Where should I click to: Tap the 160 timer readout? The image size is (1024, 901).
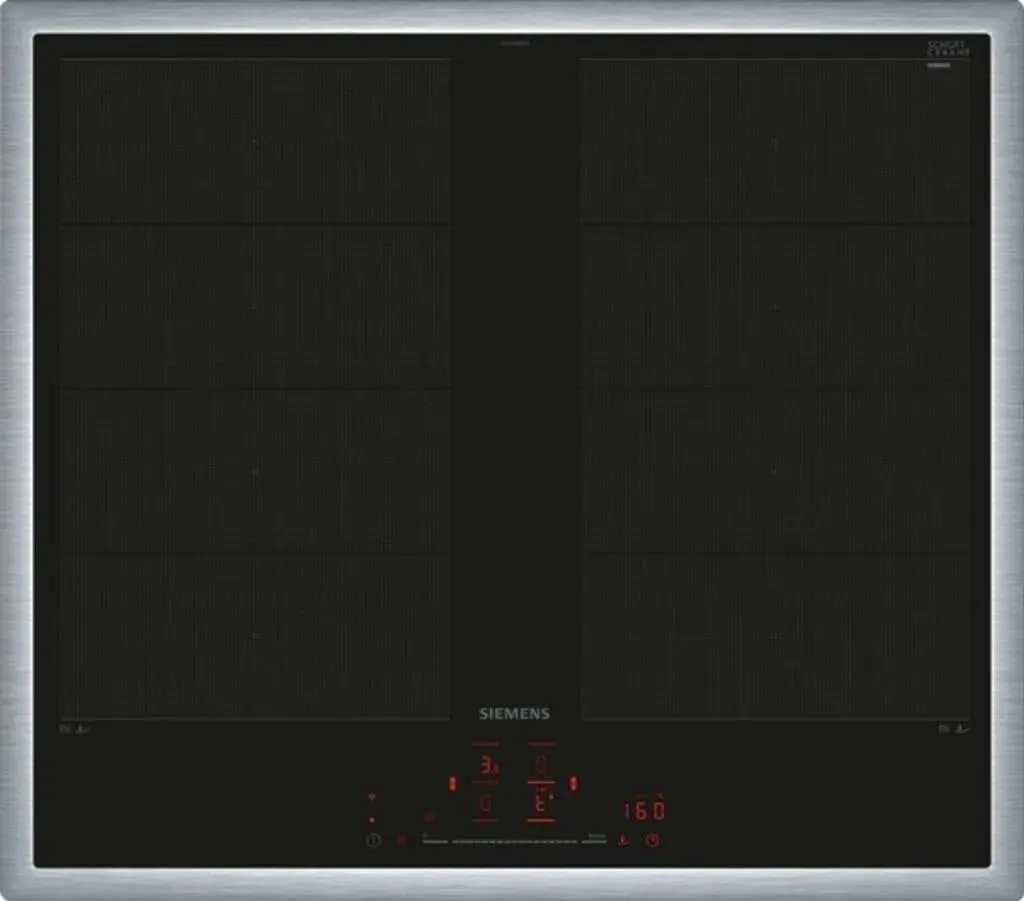coord(645,811)
